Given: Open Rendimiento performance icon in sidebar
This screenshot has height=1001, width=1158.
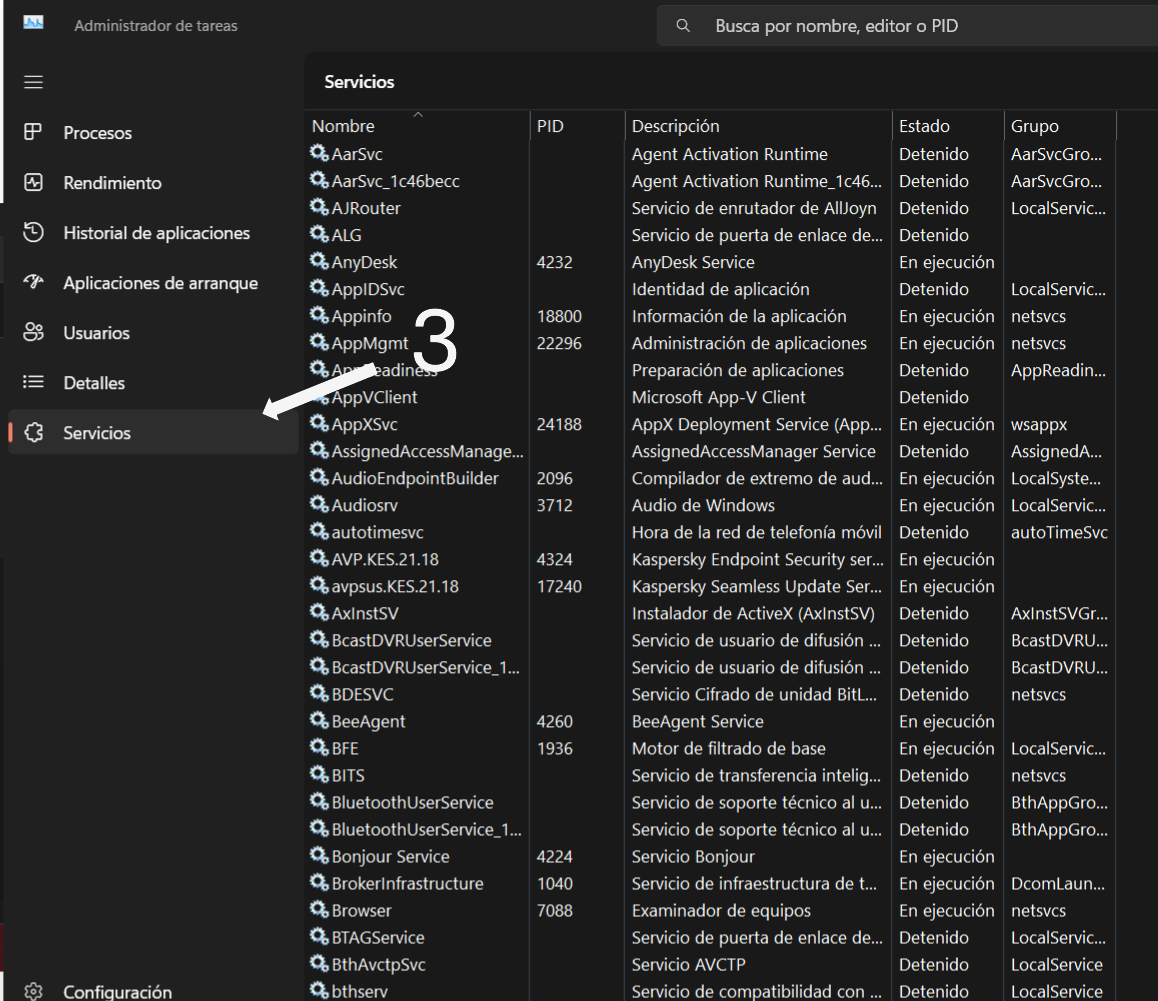Looking at the screenshot, I should [34, 183].
